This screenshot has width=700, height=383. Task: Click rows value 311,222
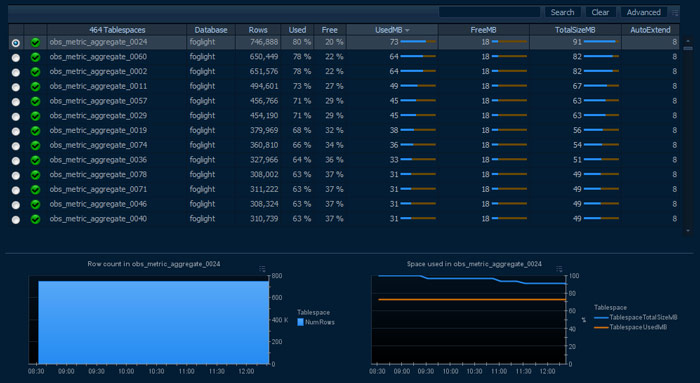[x=264, y=189]
